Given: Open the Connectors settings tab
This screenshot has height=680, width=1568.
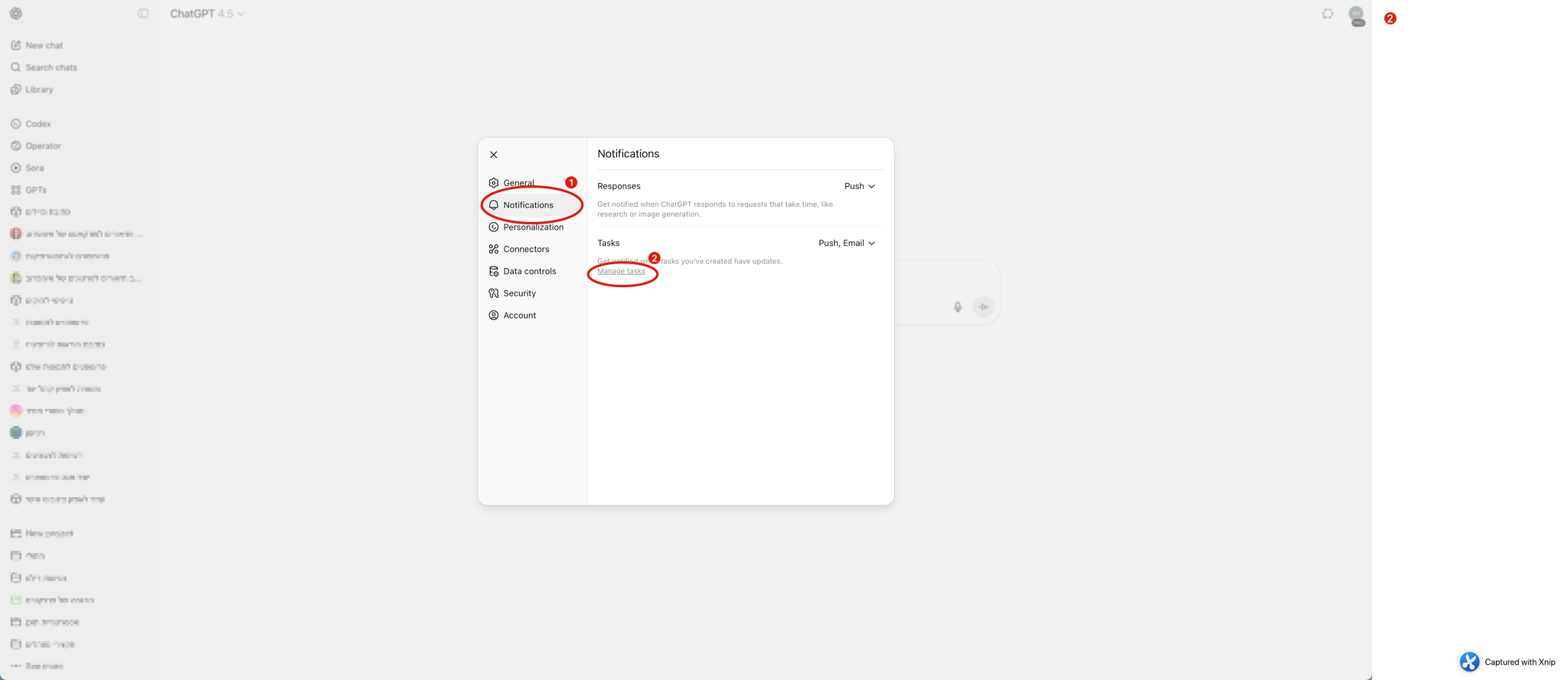Looking at the screenshot, I should 526,249.
